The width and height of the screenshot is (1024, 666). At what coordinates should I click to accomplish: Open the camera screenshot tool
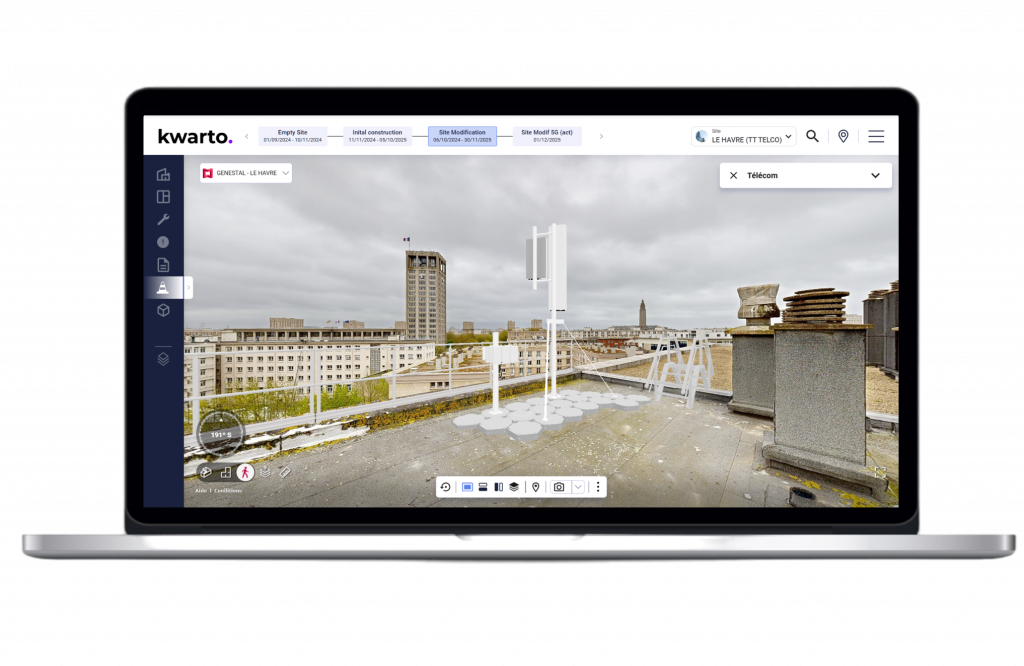tap(559, 487)
